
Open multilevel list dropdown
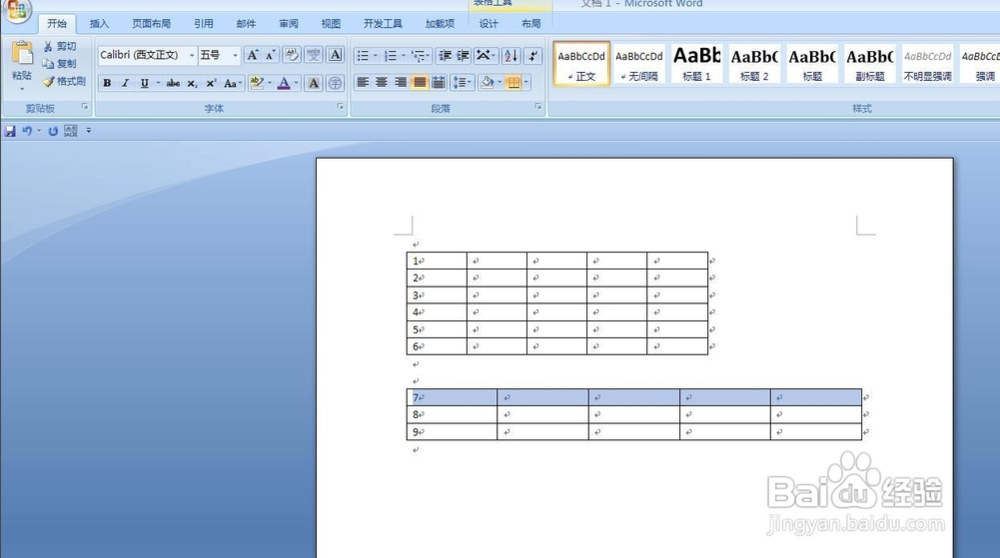point(420,56)
